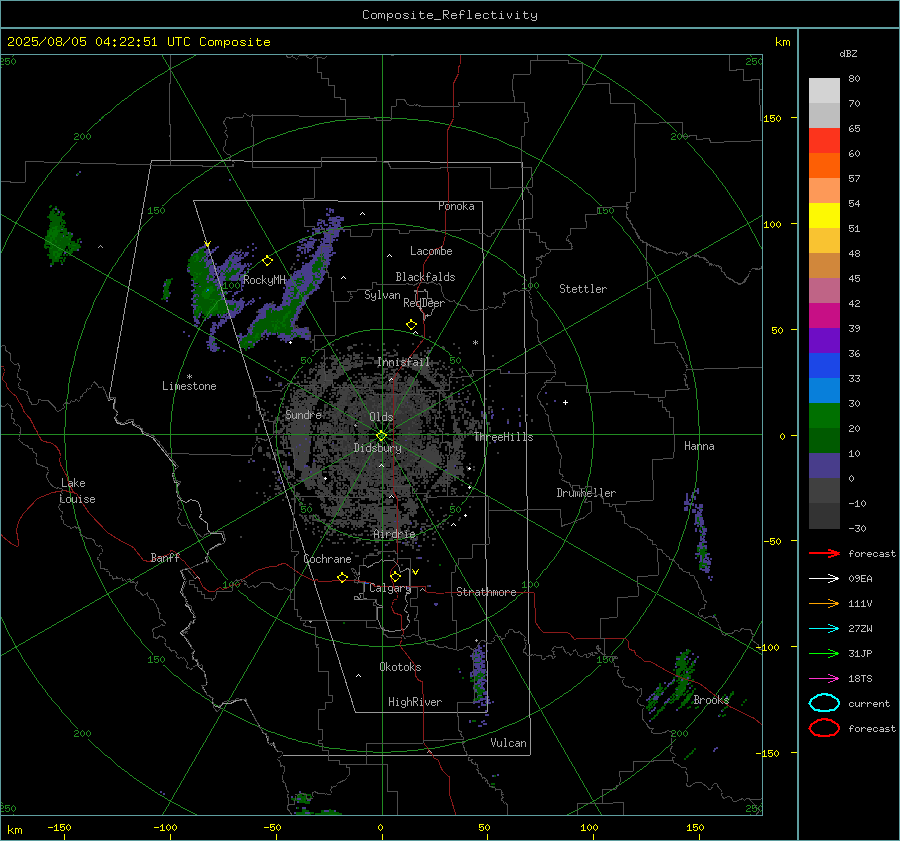Viewport: 900px width, 841px height.
Task: Click the red forecast arrow in legend
Action: pos(824,553)
